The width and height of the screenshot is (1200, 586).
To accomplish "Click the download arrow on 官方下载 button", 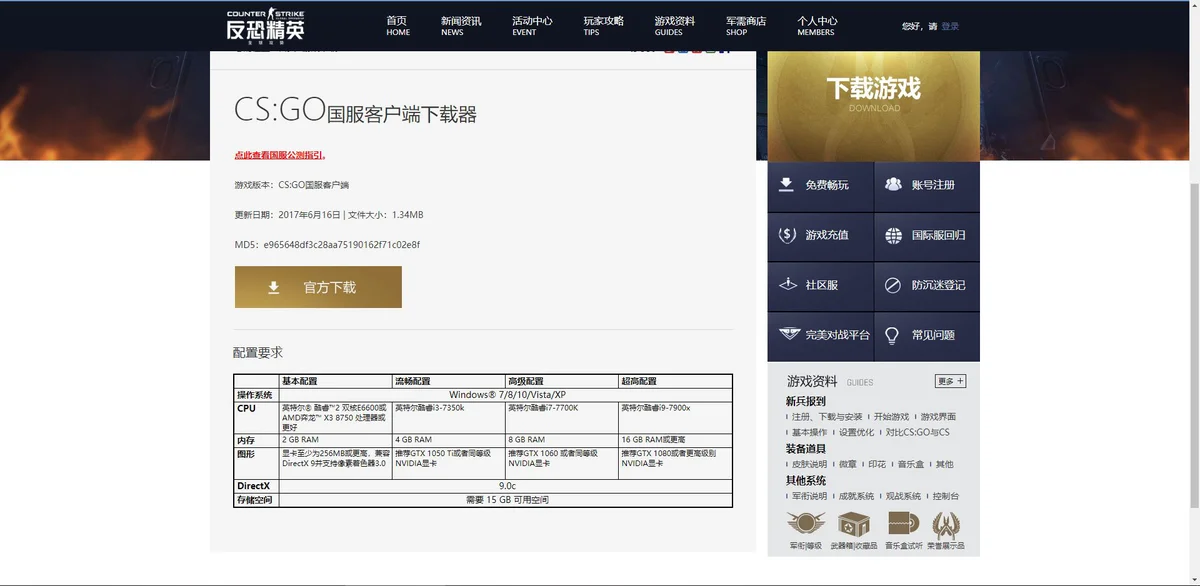I will pyautogui.click(x=274, y=288).
